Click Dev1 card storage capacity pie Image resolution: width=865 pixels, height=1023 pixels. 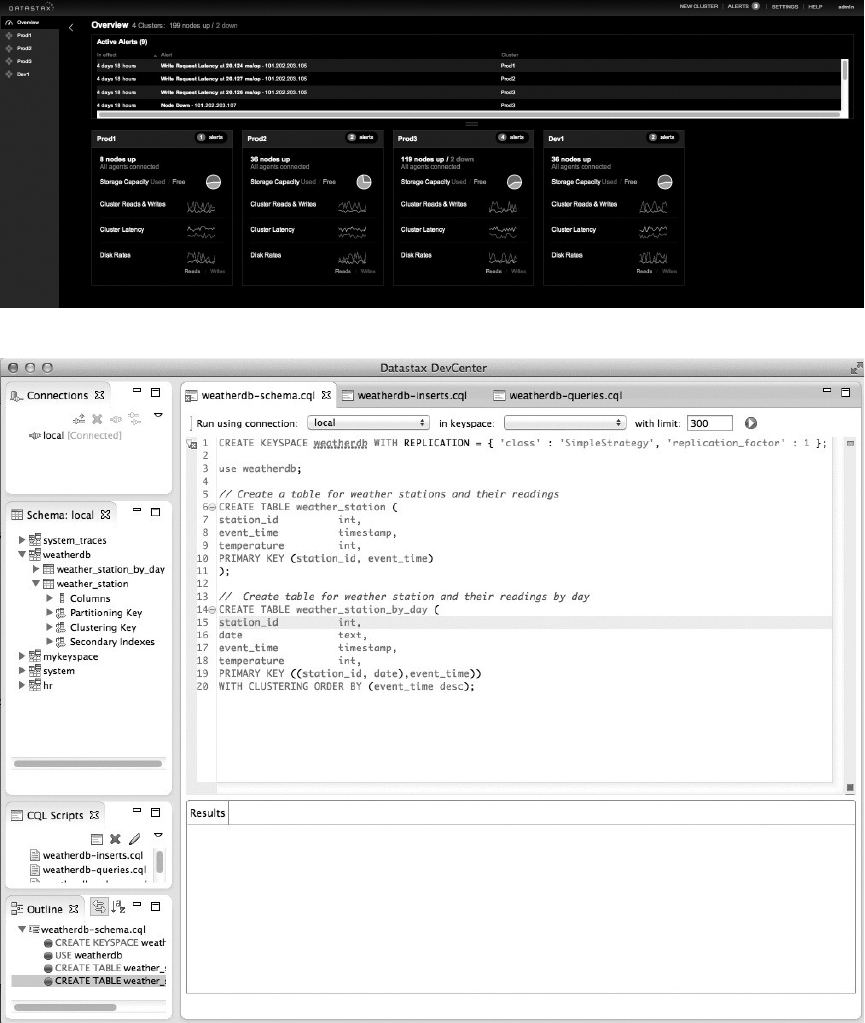click(665, 182)
